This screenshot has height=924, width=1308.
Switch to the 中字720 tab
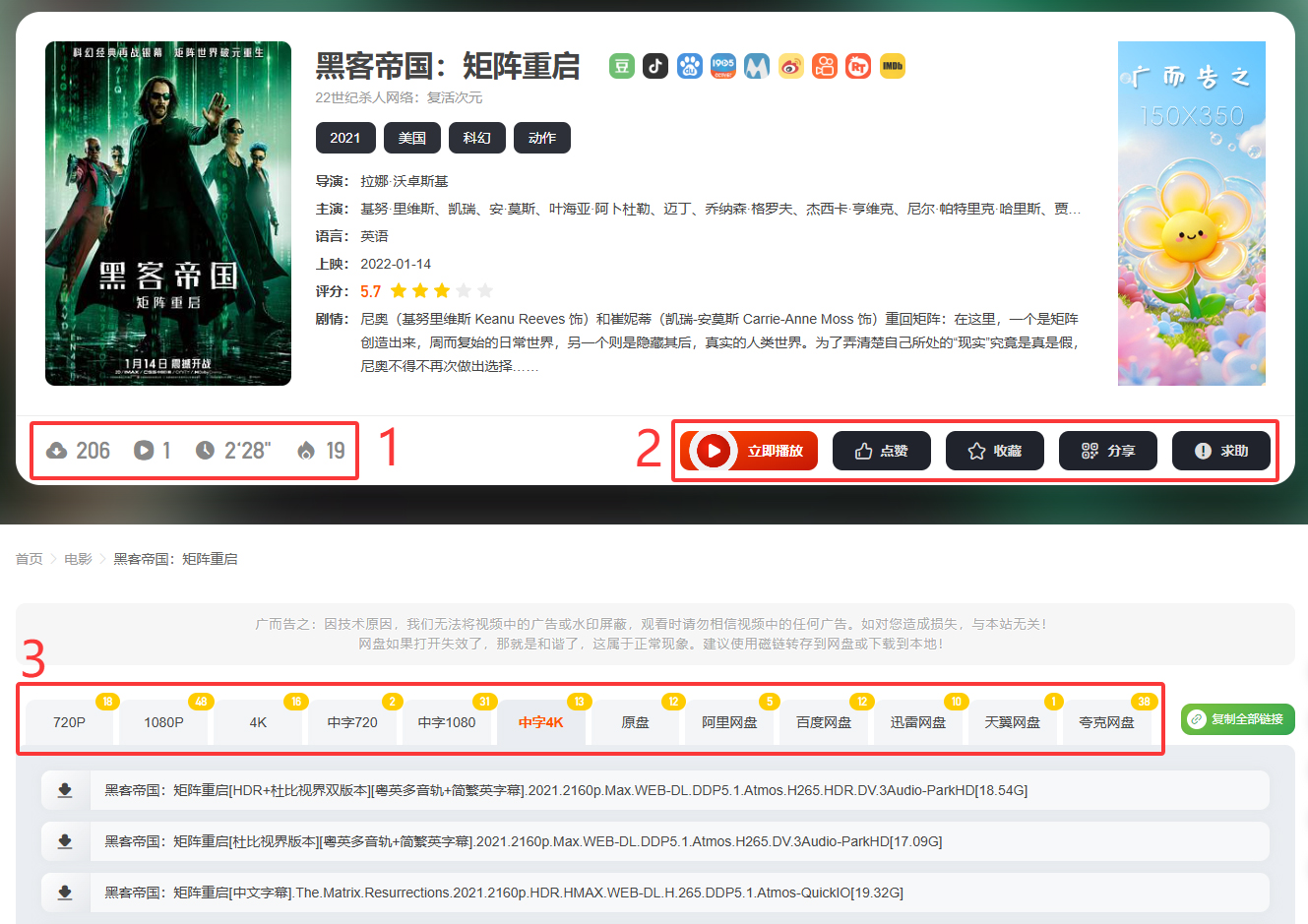352,722
